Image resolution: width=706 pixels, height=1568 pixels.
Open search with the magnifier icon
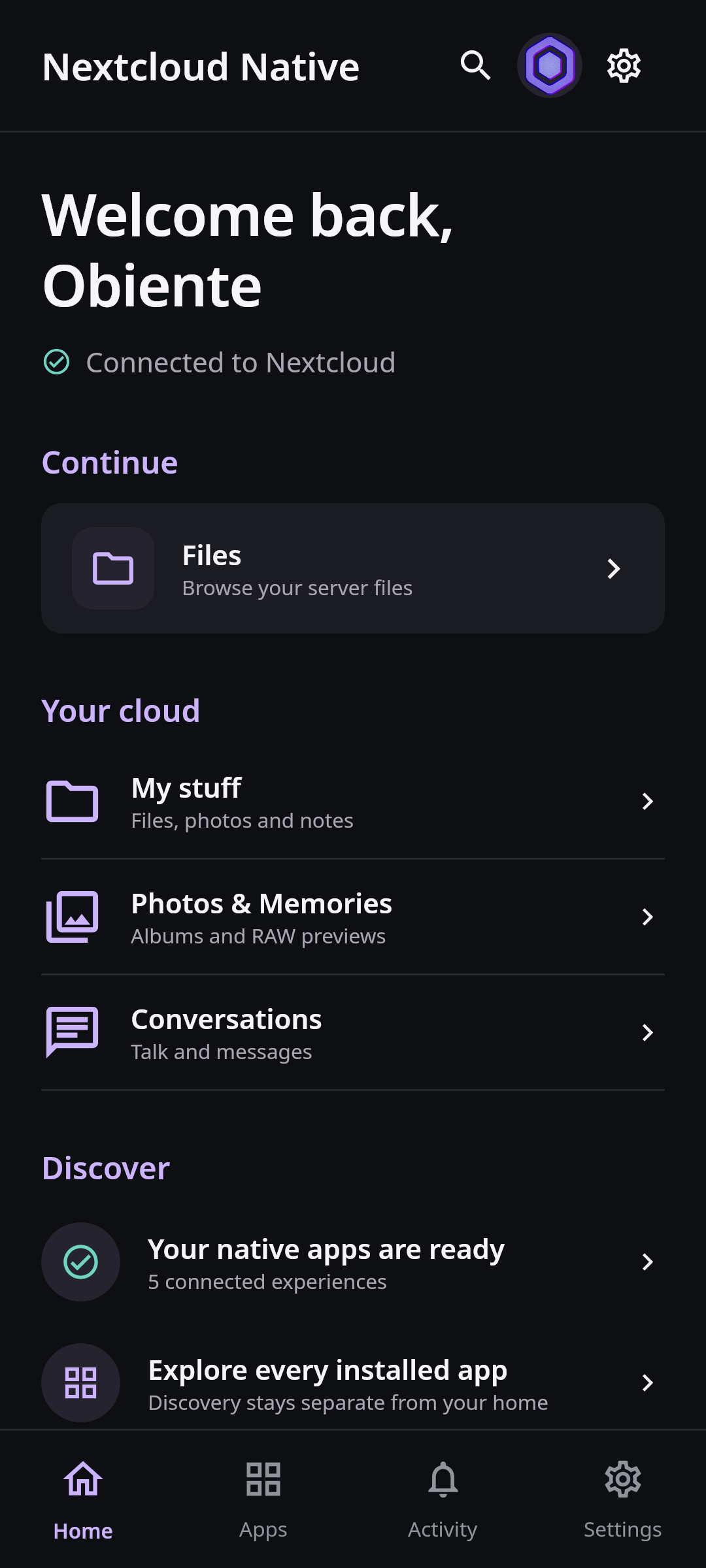(x=475, y=65)
